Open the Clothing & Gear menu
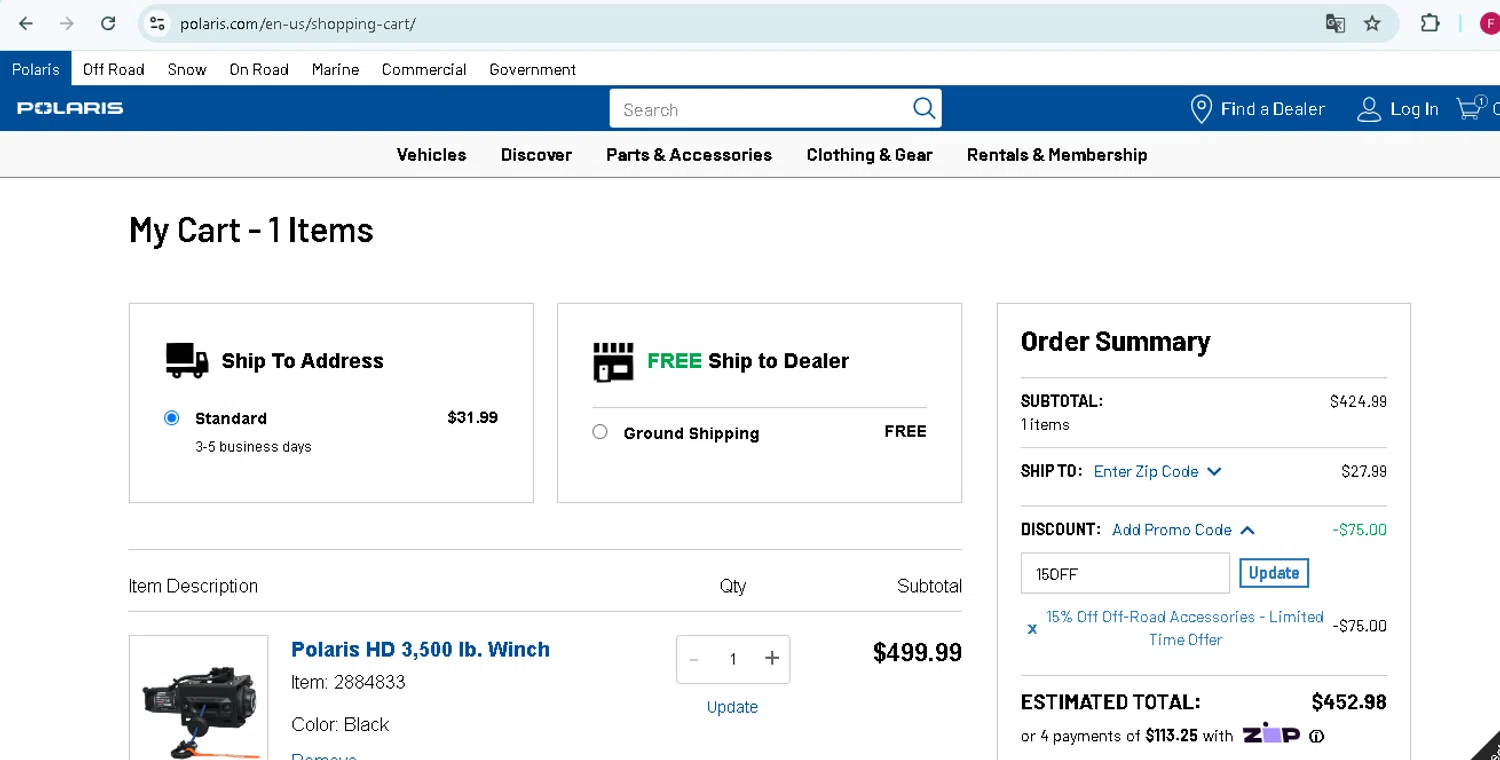The height and width of the screenshot is (760, 1500). (x=869, y=155)
